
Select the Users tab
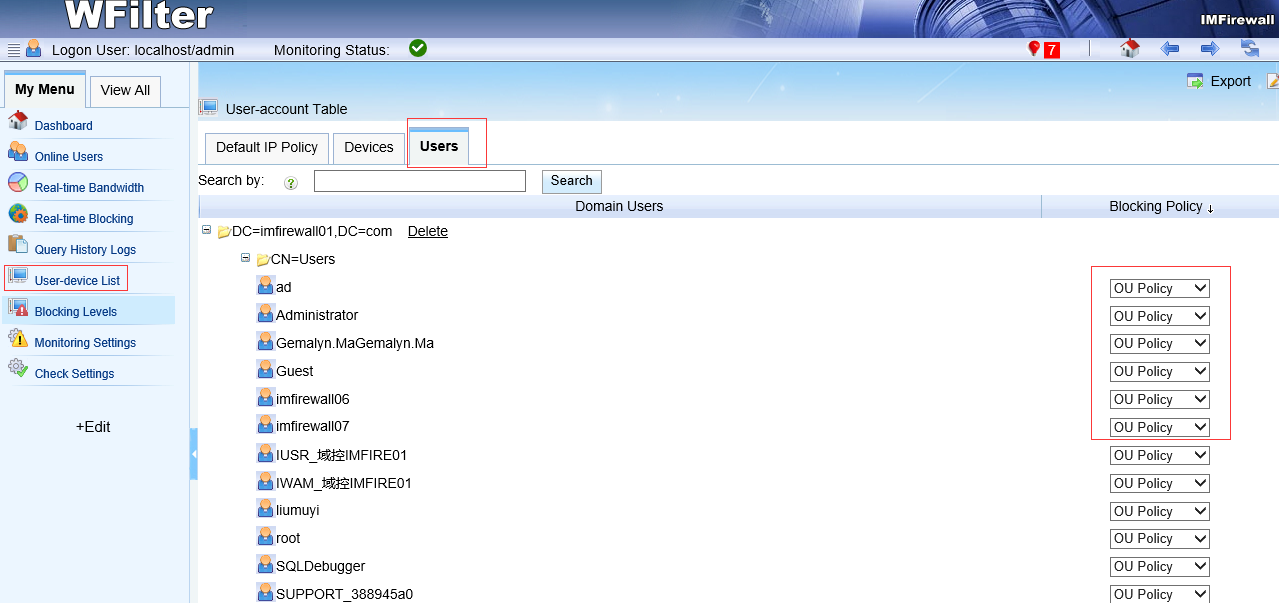(439, 146)
